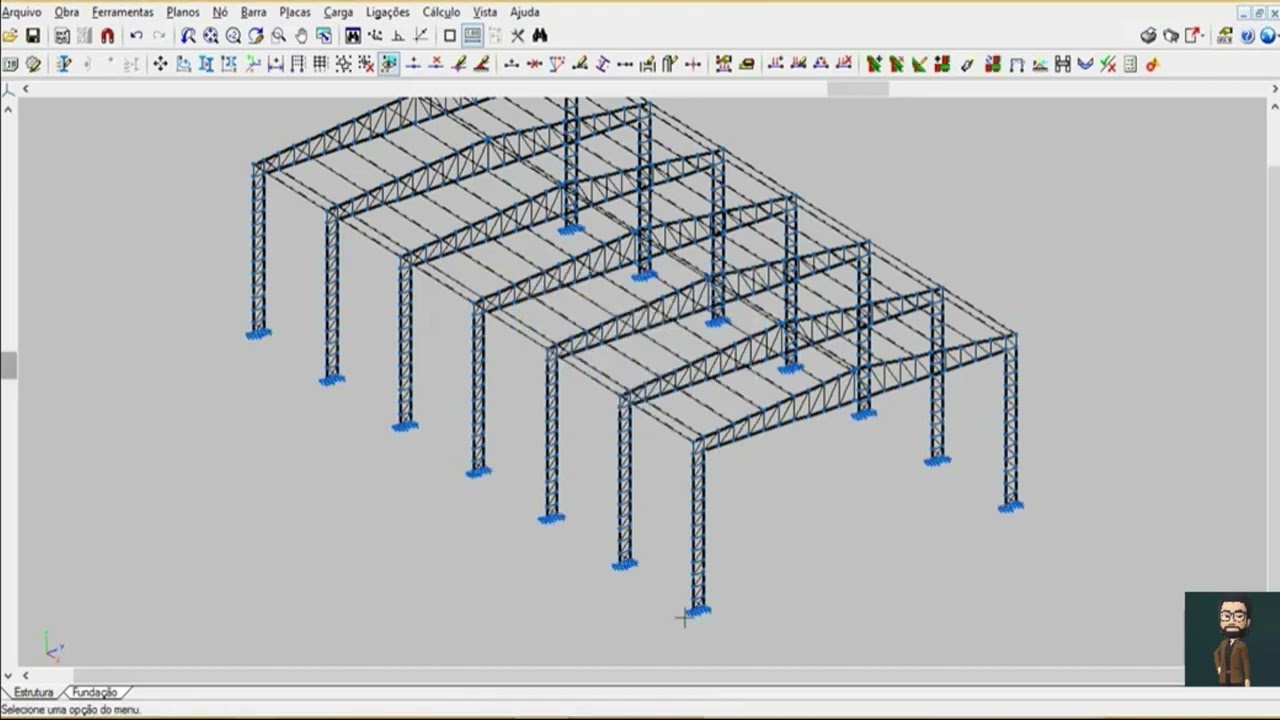Open the Vista menu
The height and width of the screenshot is (720, 1280).
click(x=485, y=12)
